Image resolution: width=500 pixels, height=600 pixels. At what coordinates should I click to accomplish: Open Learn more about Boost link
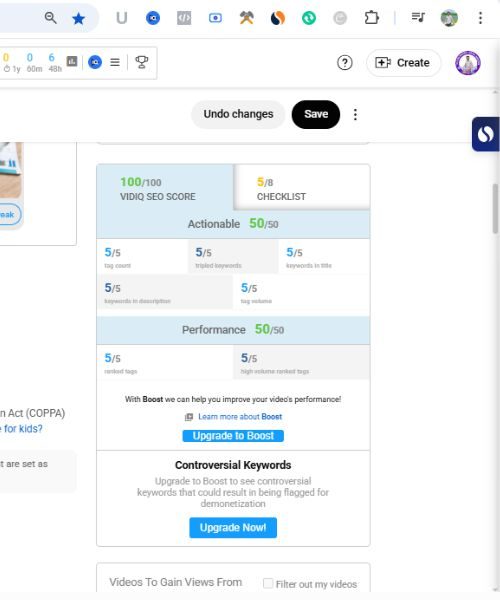coord(240,417)
